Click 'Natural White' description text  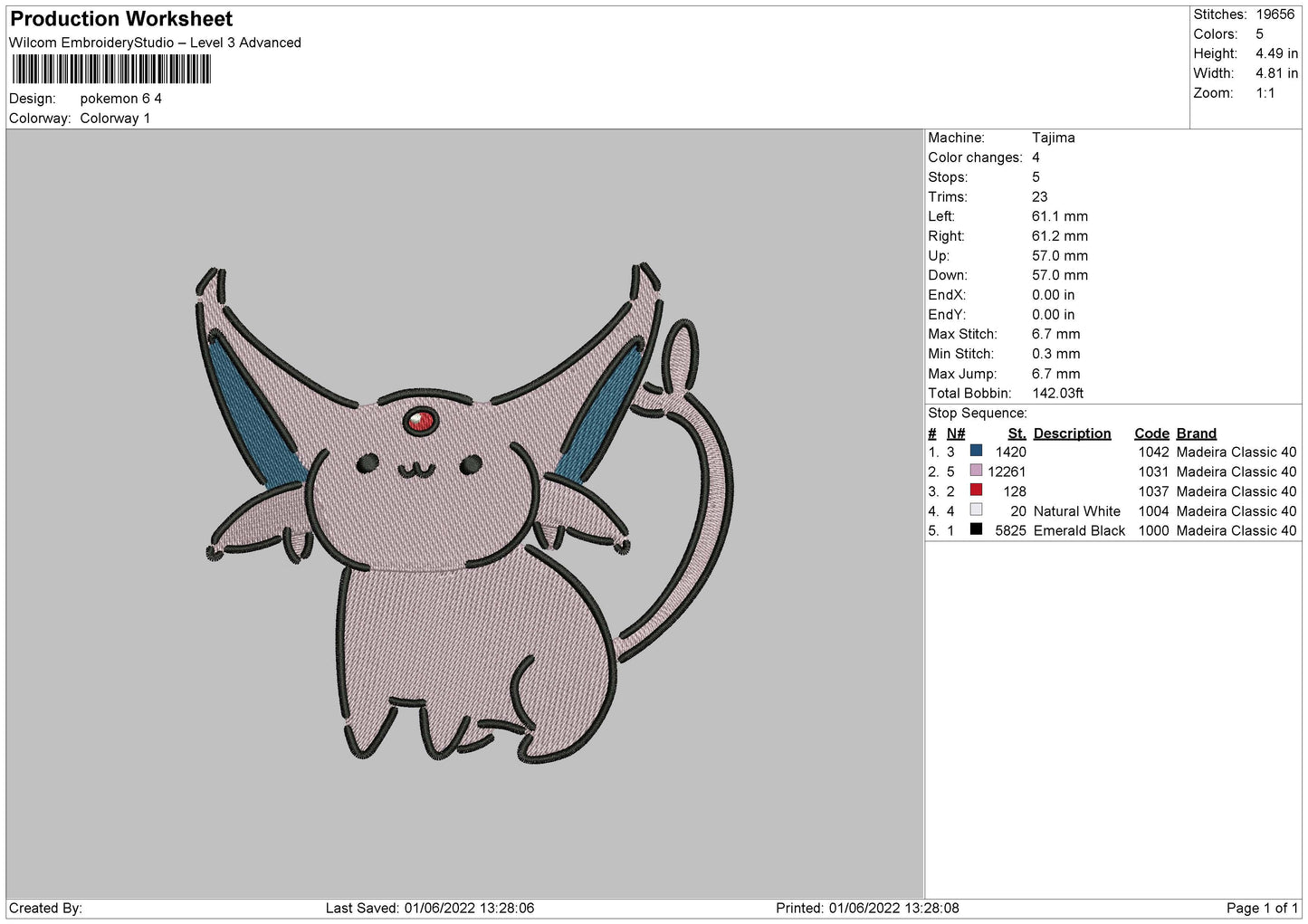(x=1077, y=511)
